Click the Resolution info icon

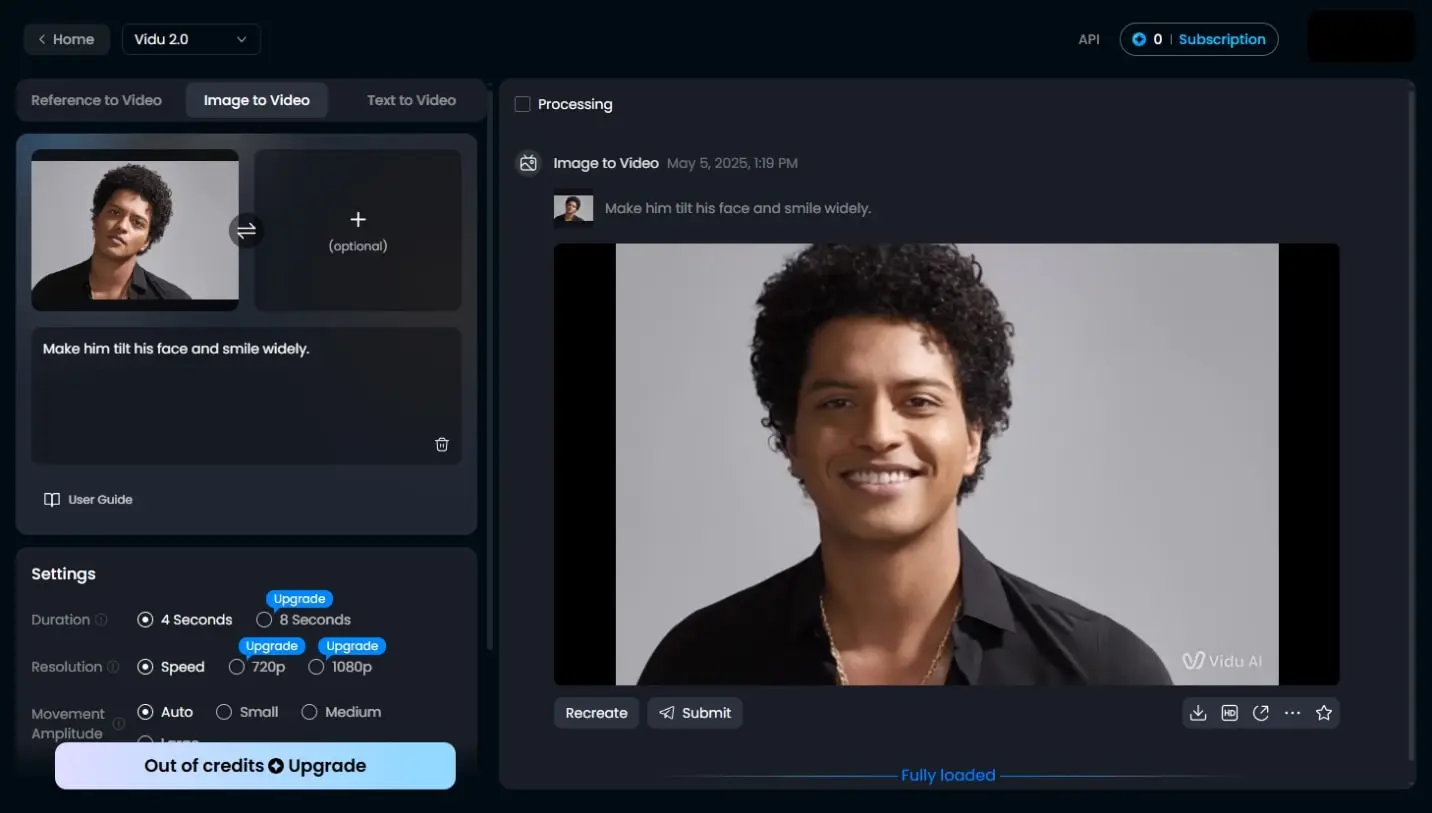(113, 667)
